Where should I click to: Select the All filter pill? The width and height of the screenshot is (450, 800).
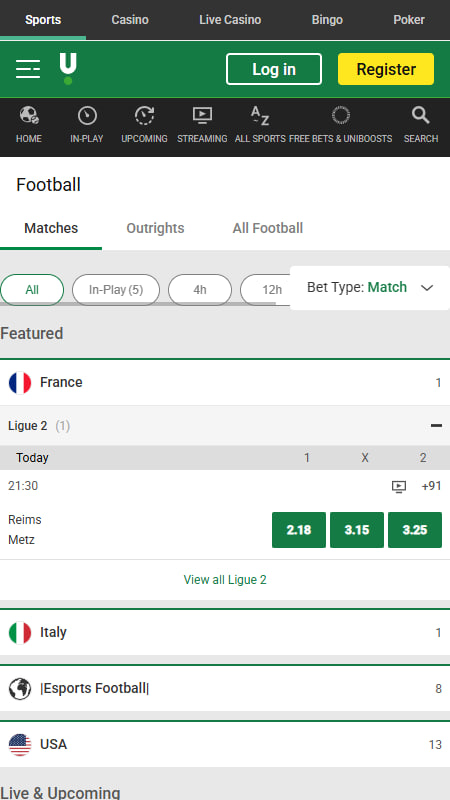[x=32, y=290]
